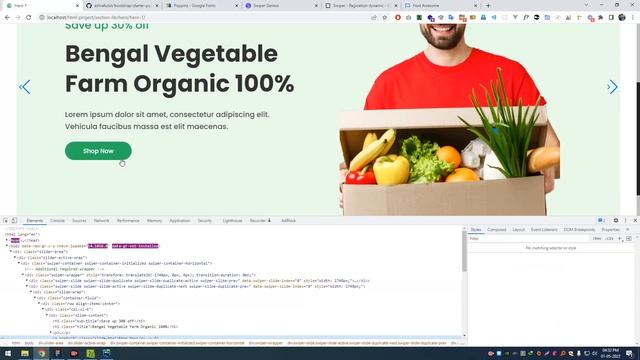The image size is (640, 360).
Task: Activate the inspect element picker icon
Action: pyautogui.click(x=5, y=220)
